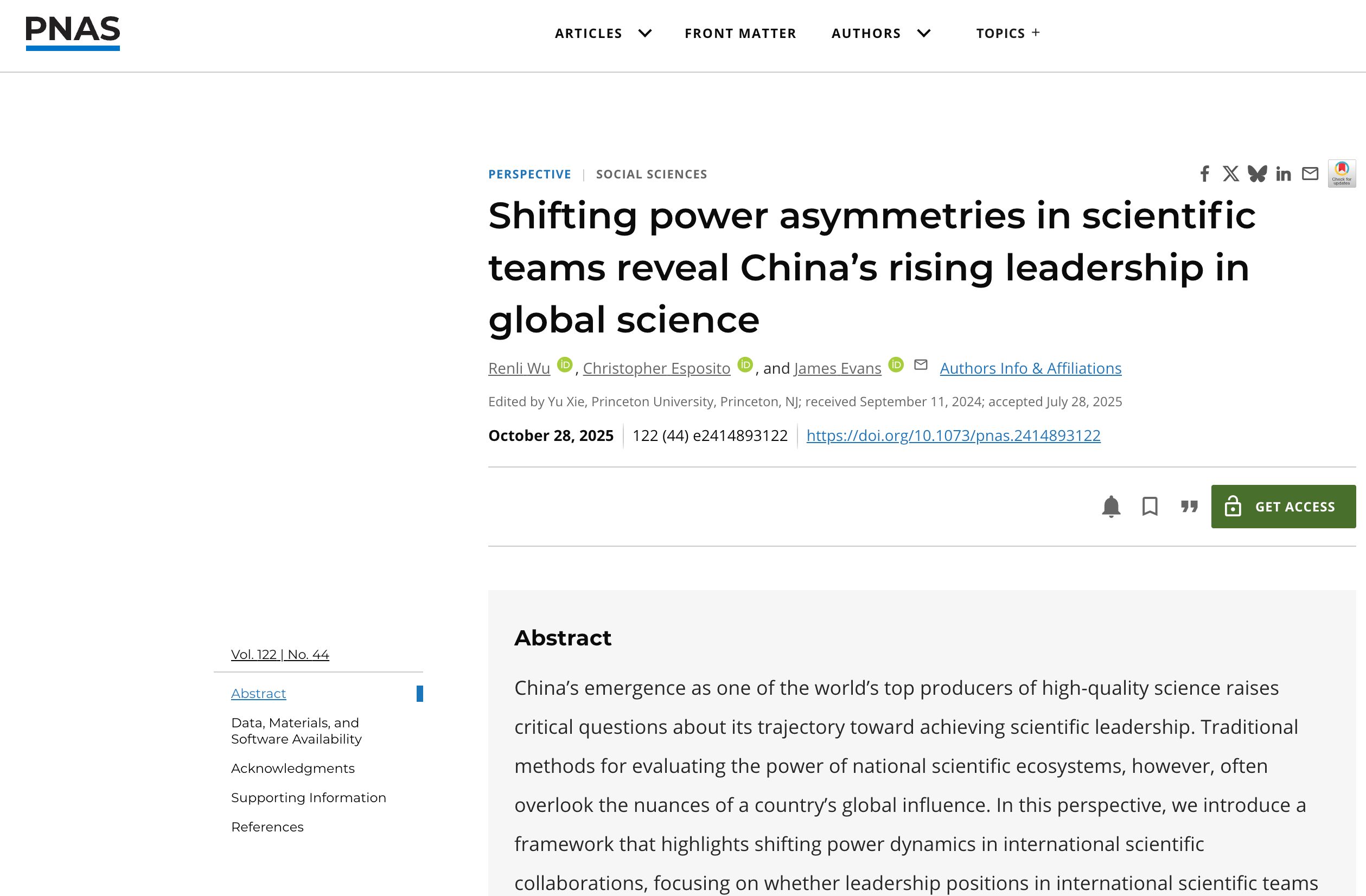Viewport: 1366px width, 896px height.
Task: Bookmark this article for later
Action: pos(1150,506)
